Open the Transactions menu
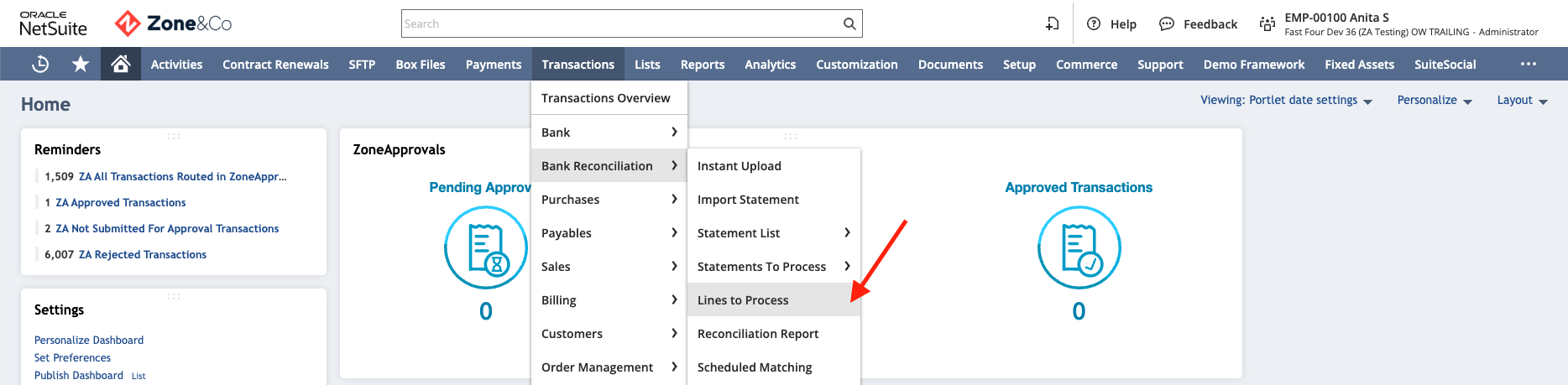Image resolution: width=1568 pixels, height=385 pixels. 578,65
